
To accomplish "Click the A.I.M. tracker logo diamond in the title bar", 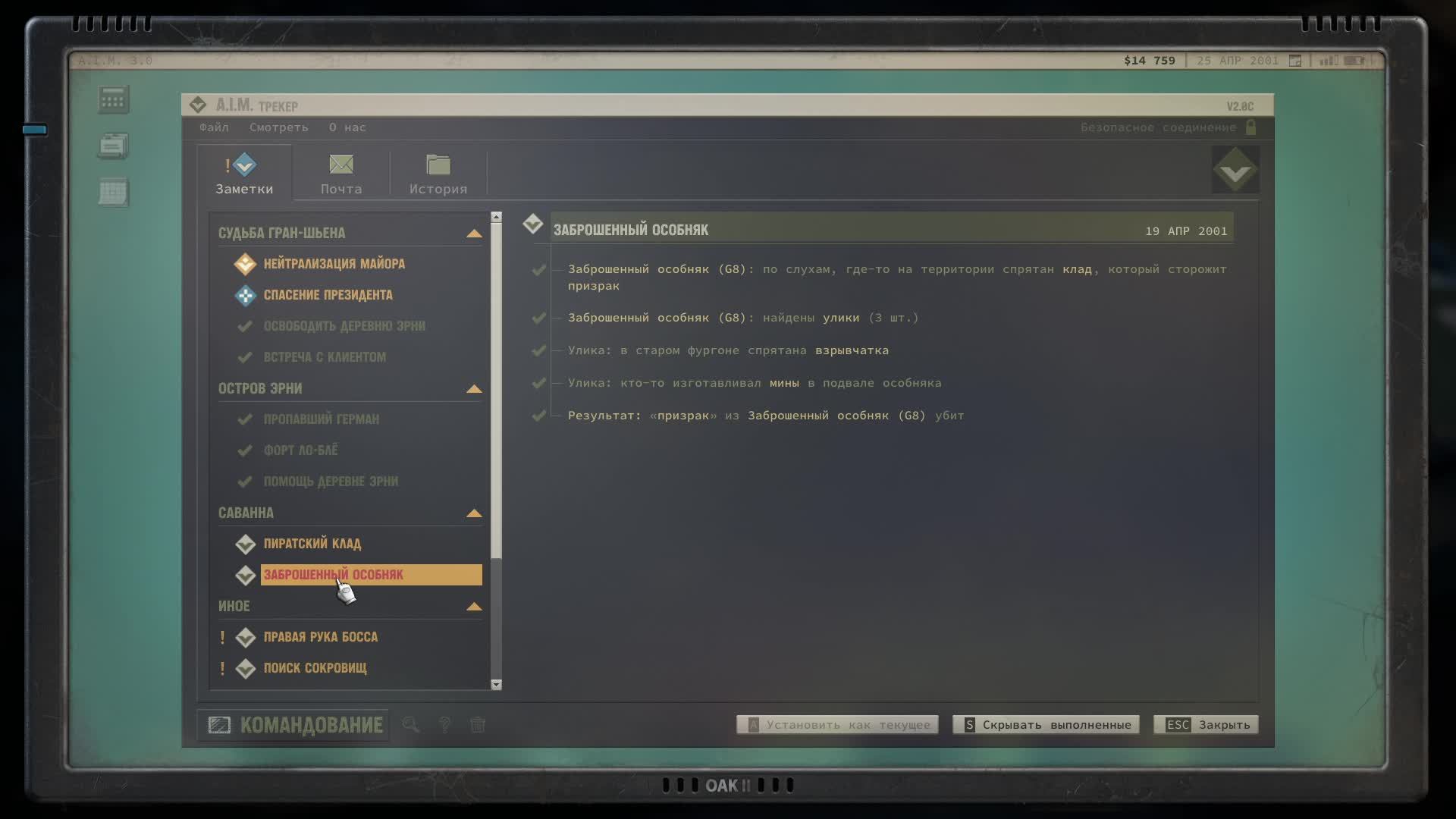I will [x=198, y=105].
